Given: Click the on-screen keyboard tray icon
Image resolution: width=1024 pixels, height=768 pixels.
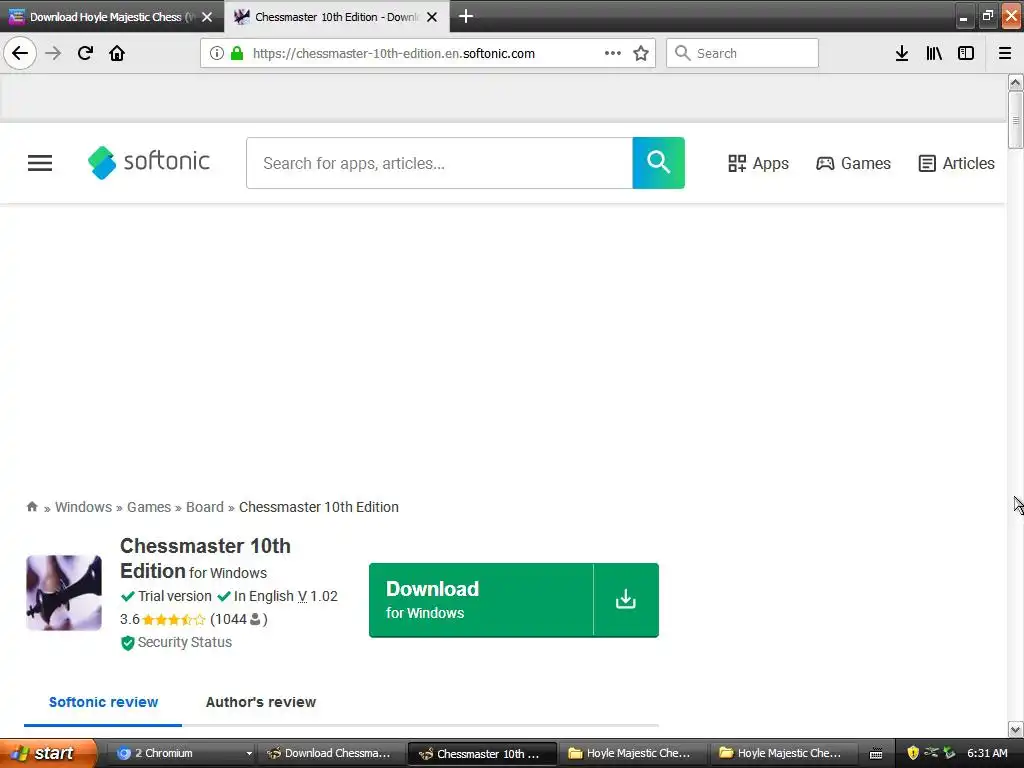Looking at the screenshot, I should pos(876,754).
